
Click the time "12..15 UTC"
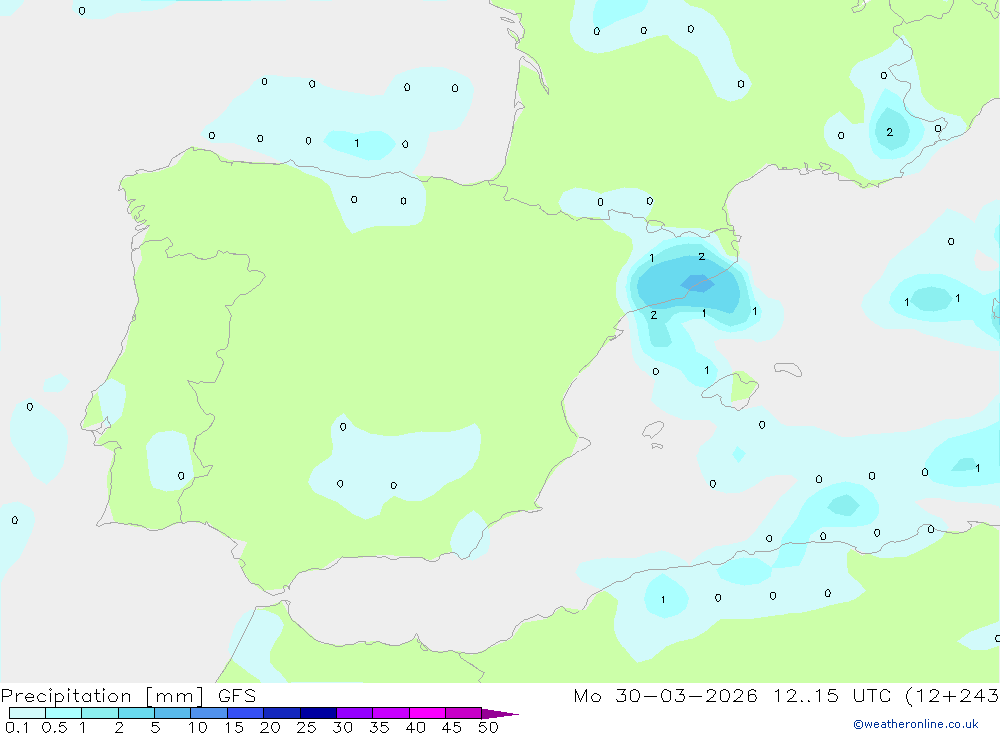coord(832,696)
